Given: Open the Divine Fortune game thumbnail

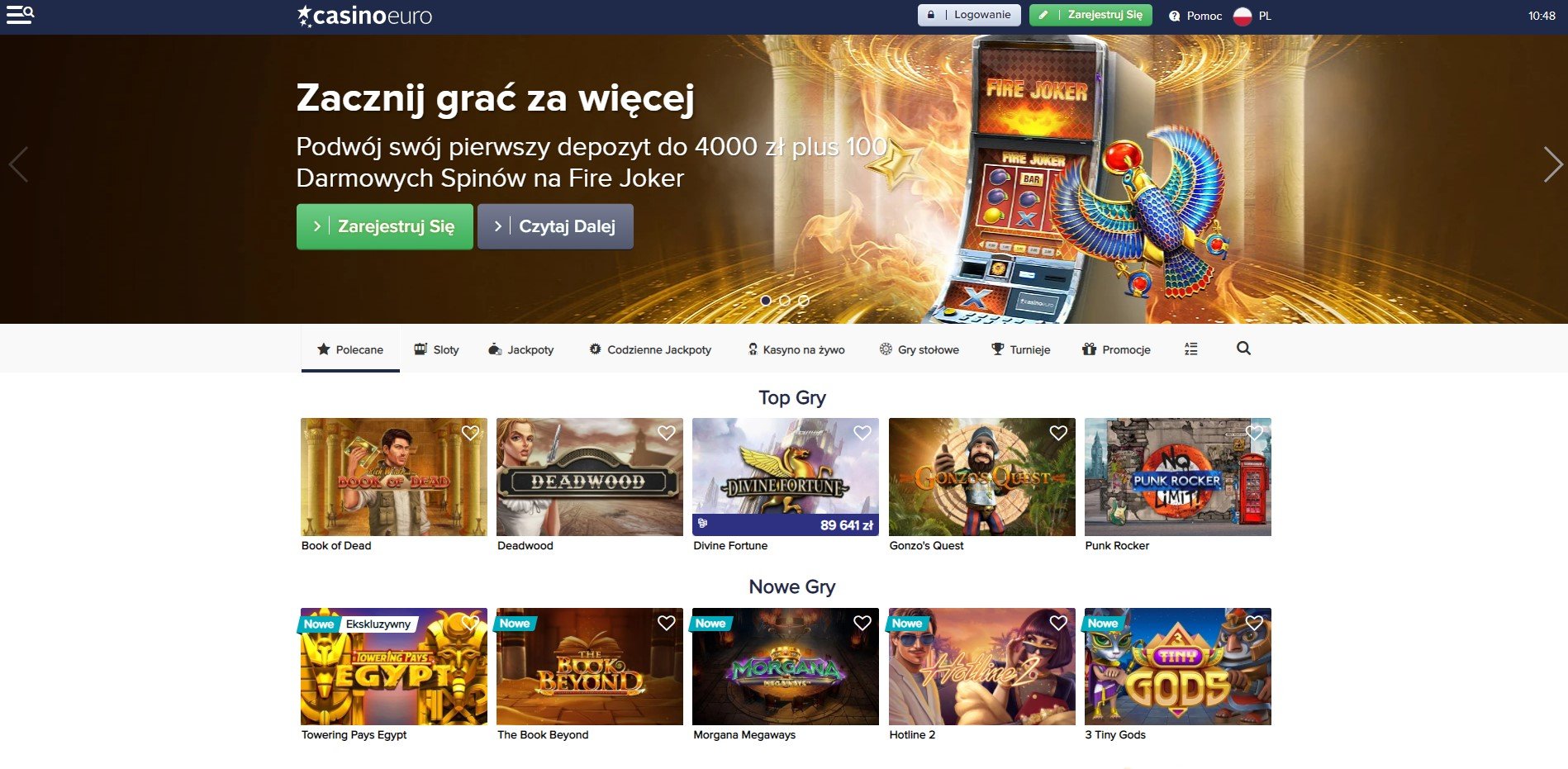Looking at the screenshot, I should (x=786, y=477).
